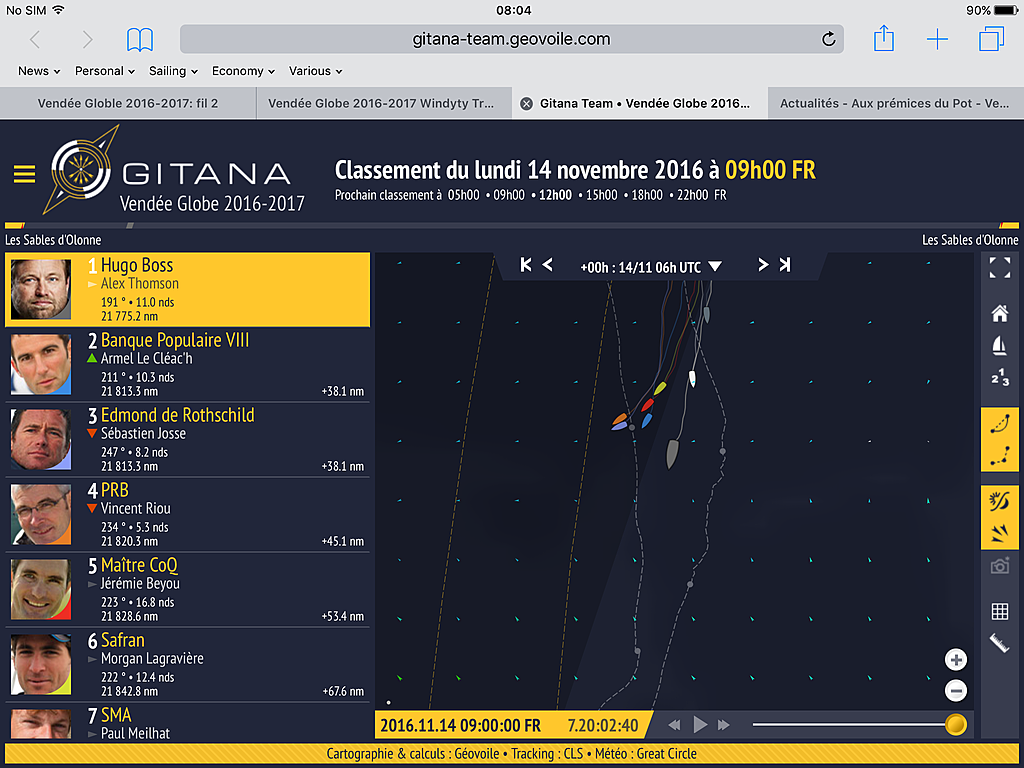Screen dimensions: 1024x768
Task: Switch to the Windyty Tr... tab
Action: click(x=383, y=103)
